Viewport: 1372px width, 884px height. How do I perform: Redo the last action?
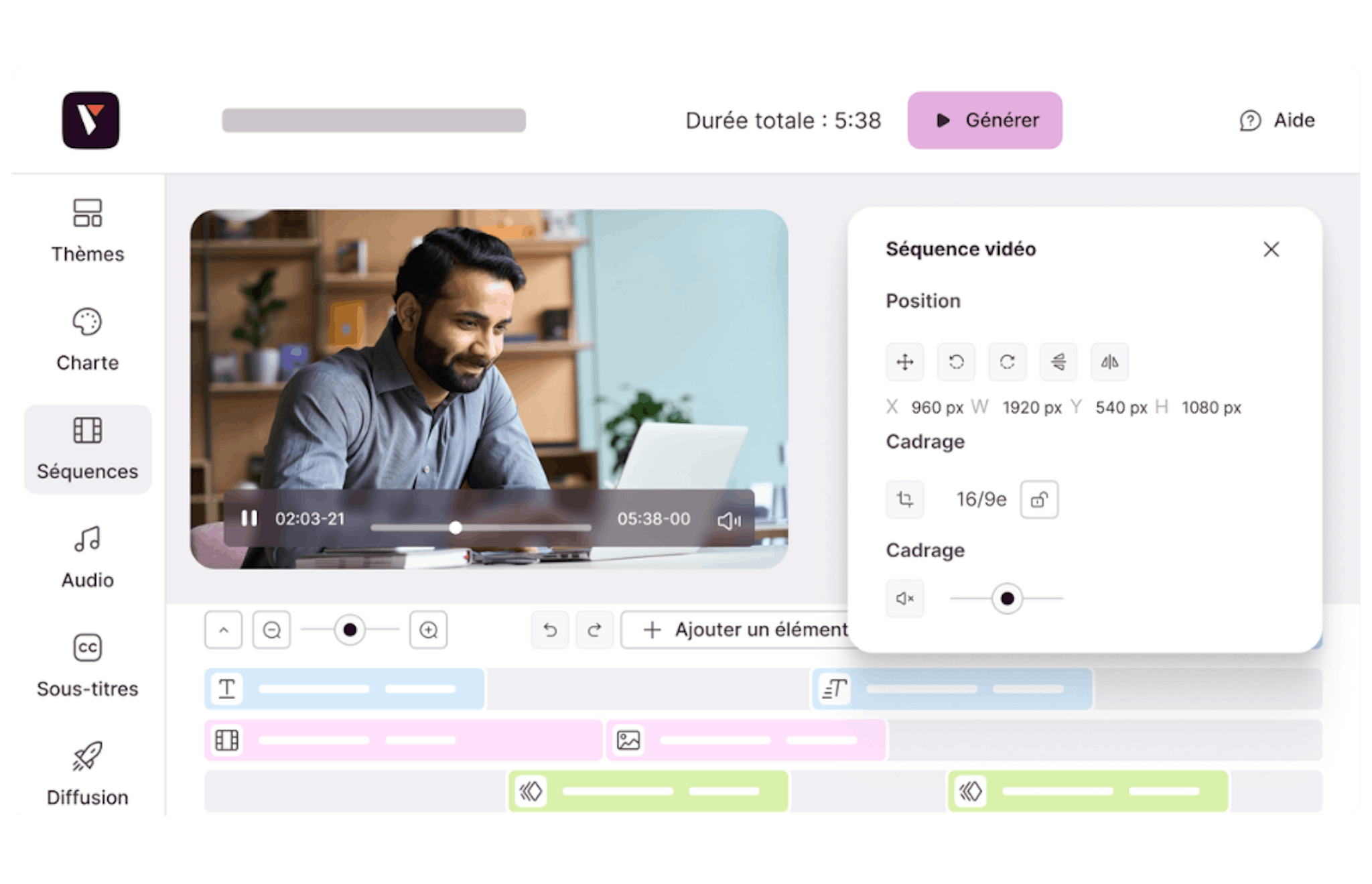[x=594, y=630]
